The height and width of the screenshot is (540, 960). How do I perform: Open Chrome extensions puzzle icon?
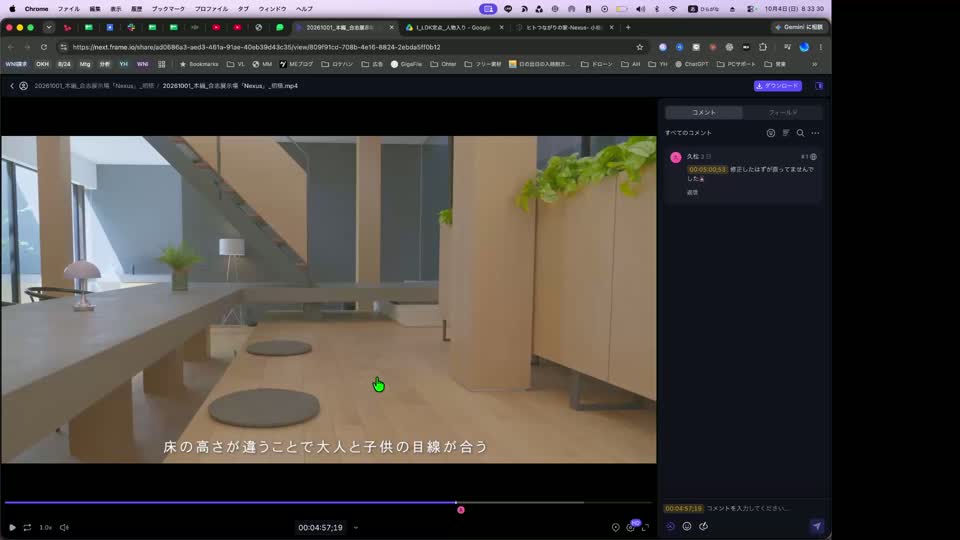click(763, 47)
